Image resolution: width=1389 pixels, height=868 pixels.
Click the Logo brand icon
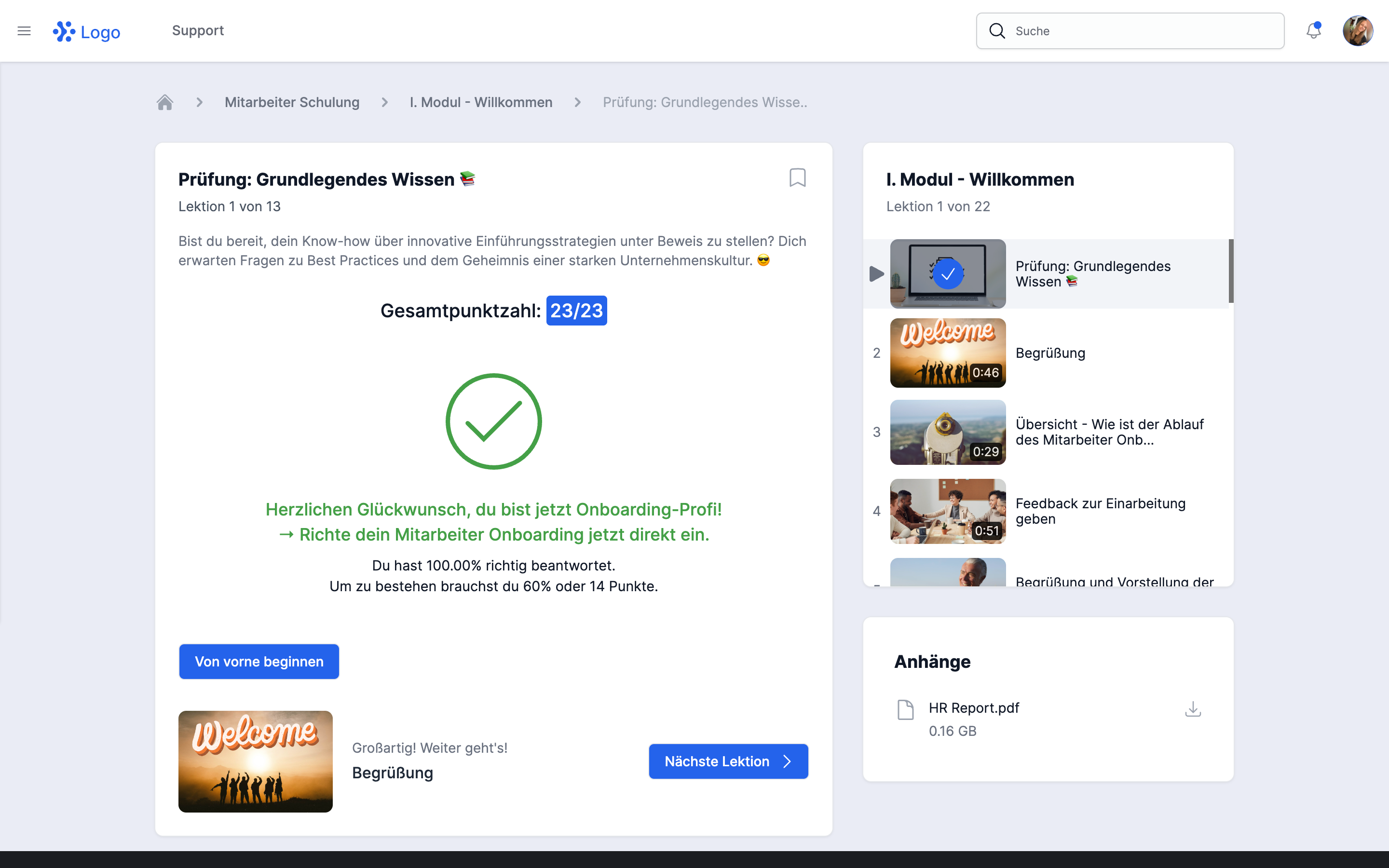pyautogui.click(x=64, y=31)
